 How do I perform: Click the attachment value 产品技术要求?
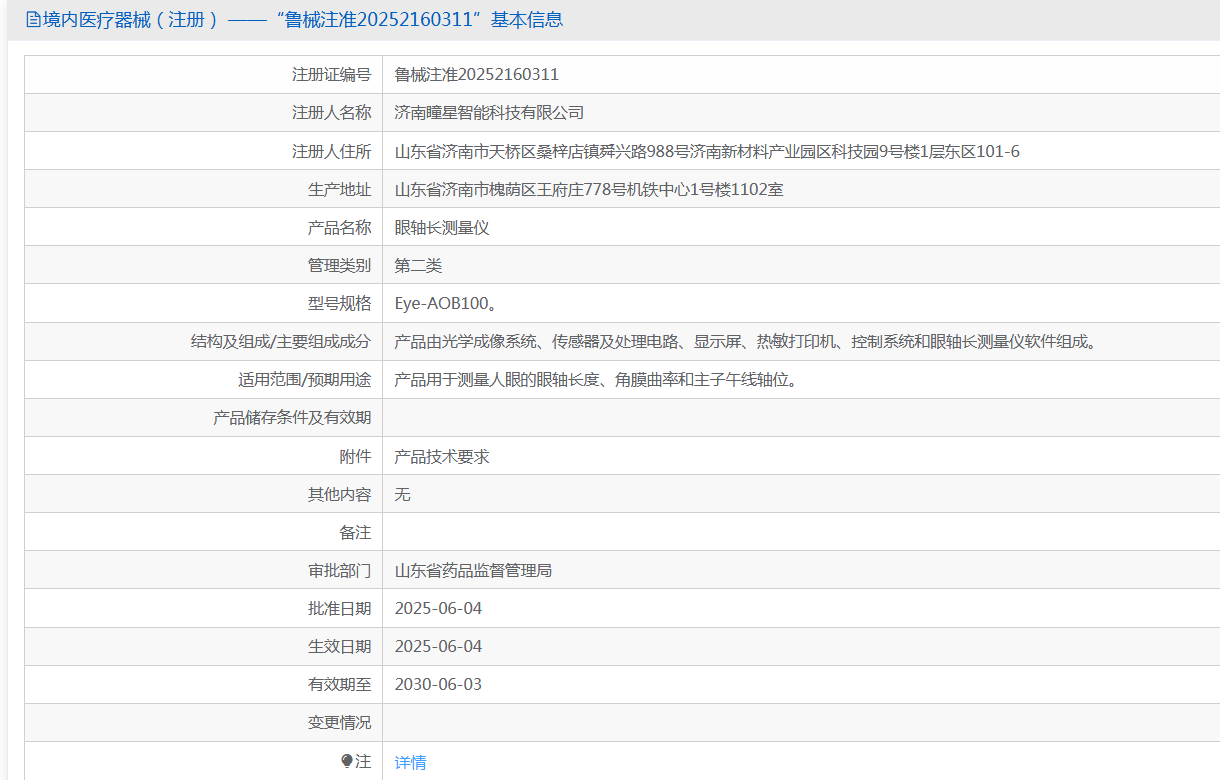[x=442, y=456]
